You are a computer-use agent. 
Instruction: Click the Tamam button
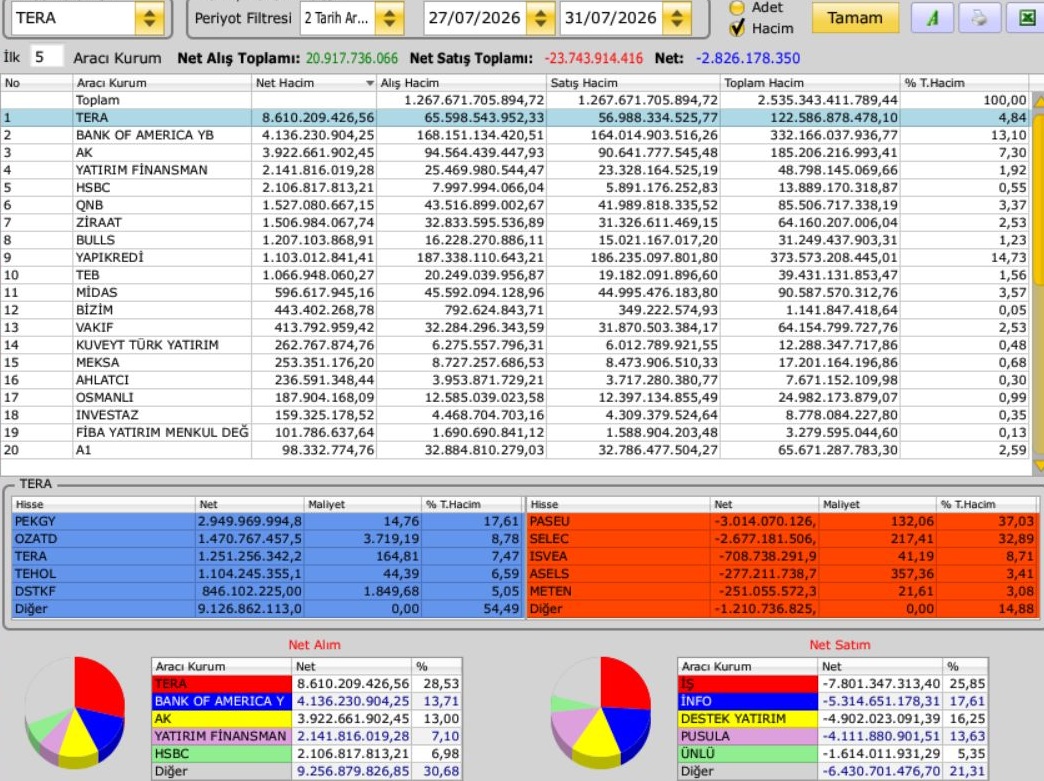coord(855,18)
